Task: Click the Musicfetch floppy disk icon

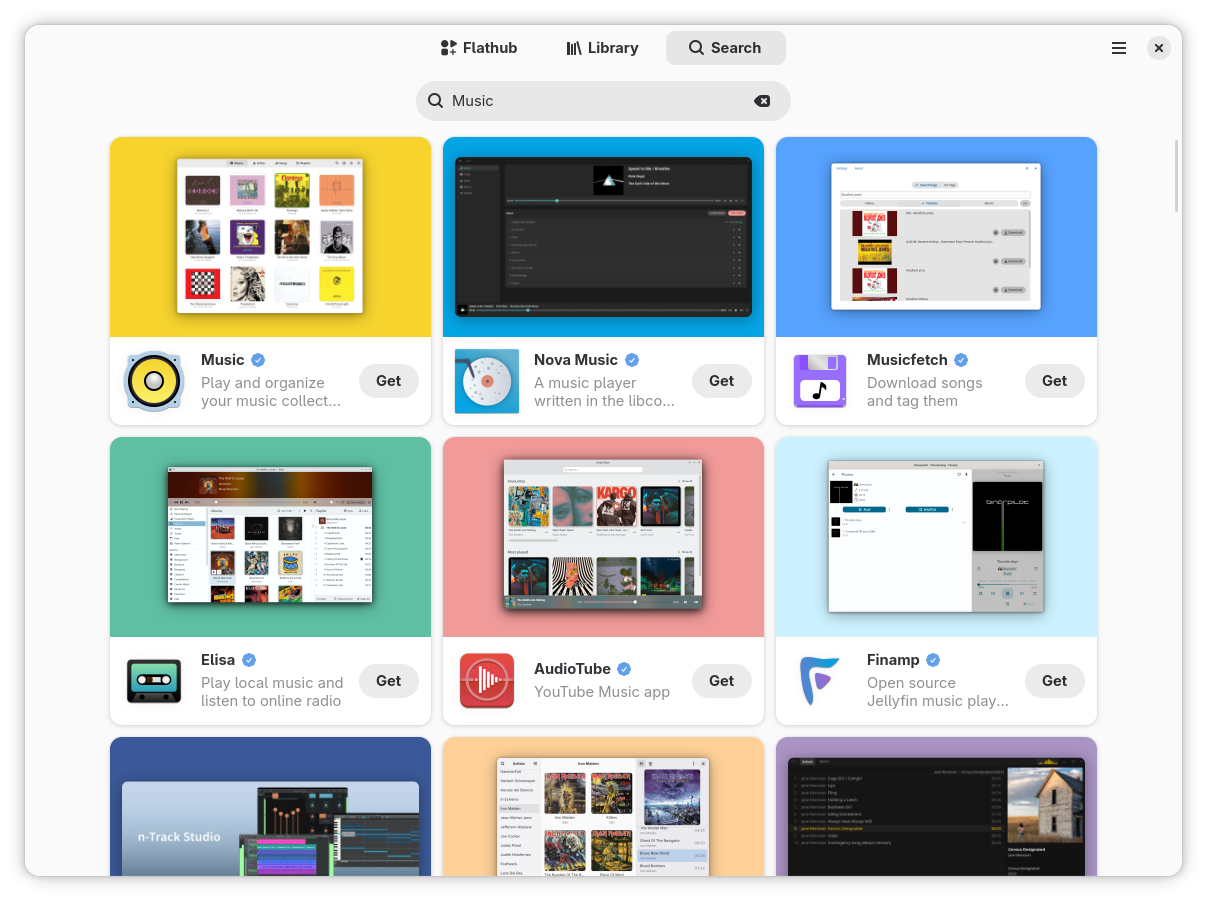Action: tap(820, 381)
